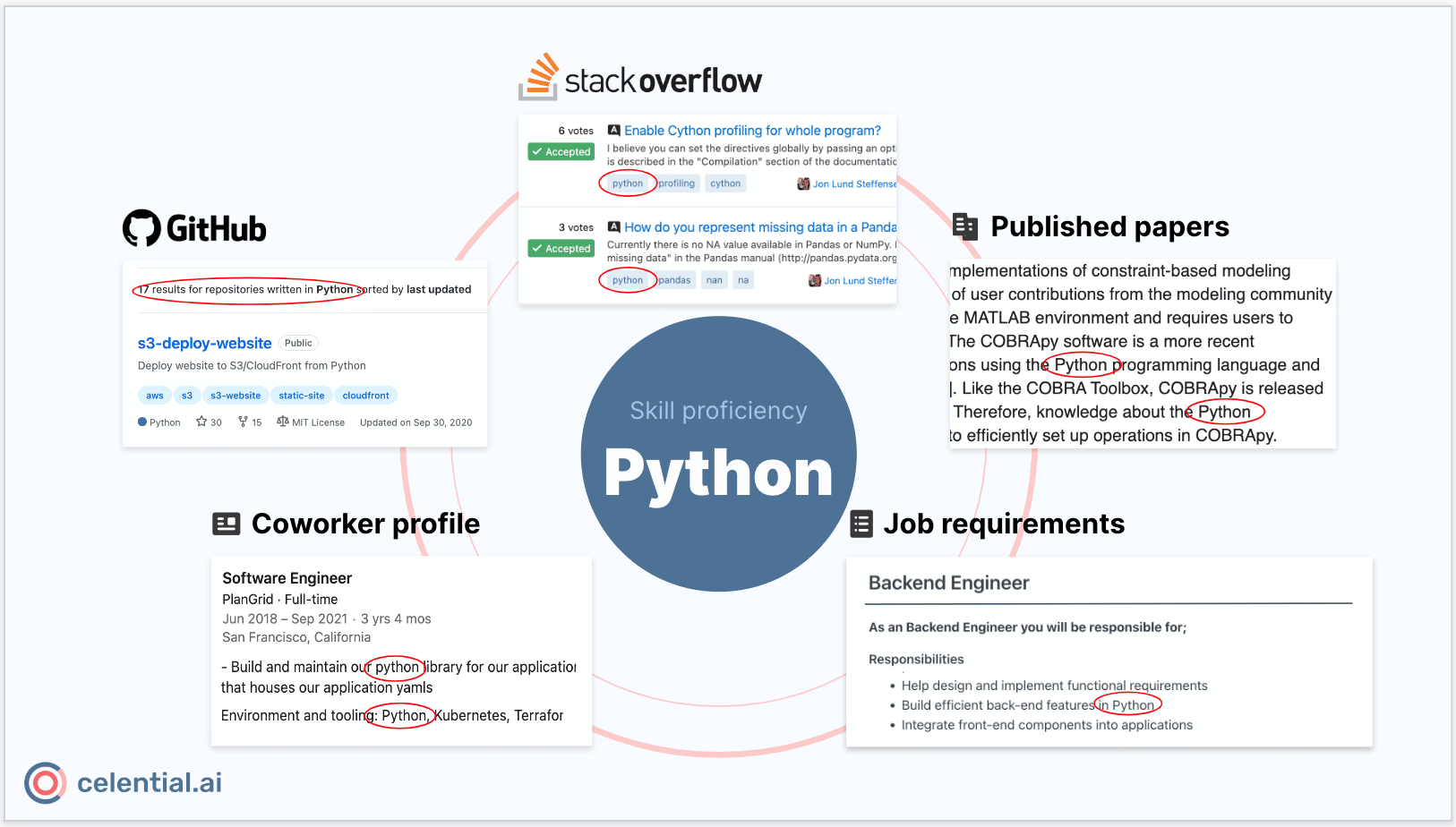Click the Accepted badge for the 6-vote answer
The image size is (1456, 827).
click(x=561, y=152)
